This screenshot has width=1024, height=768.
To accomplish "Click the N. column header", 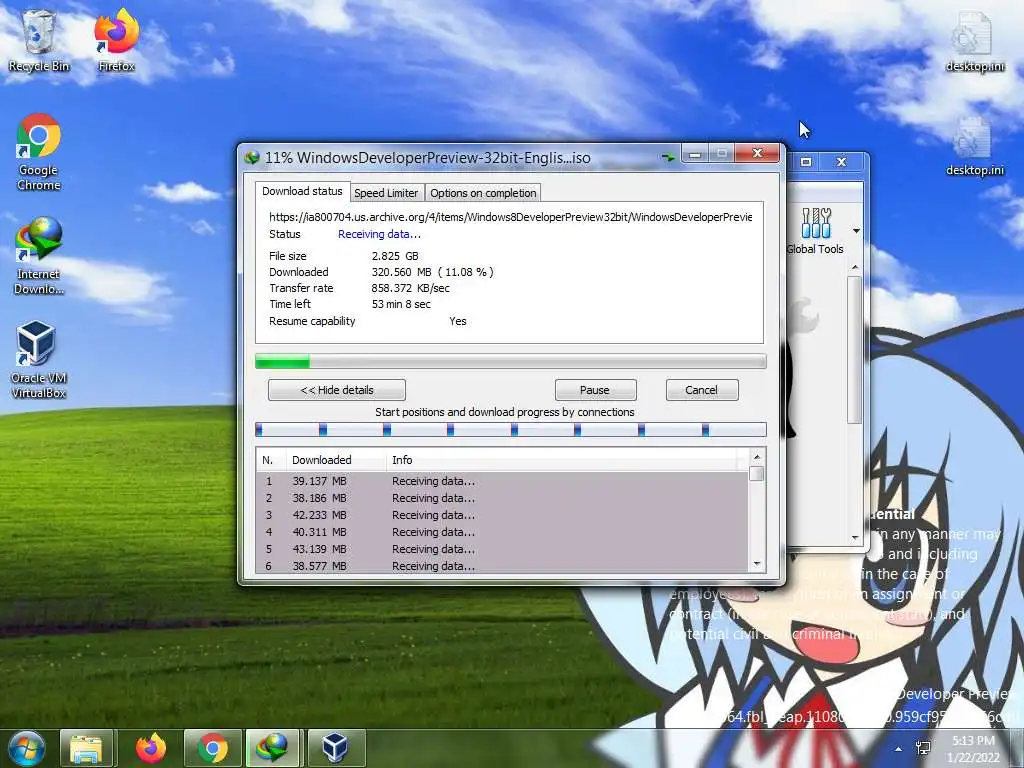I will pos(271,460).
